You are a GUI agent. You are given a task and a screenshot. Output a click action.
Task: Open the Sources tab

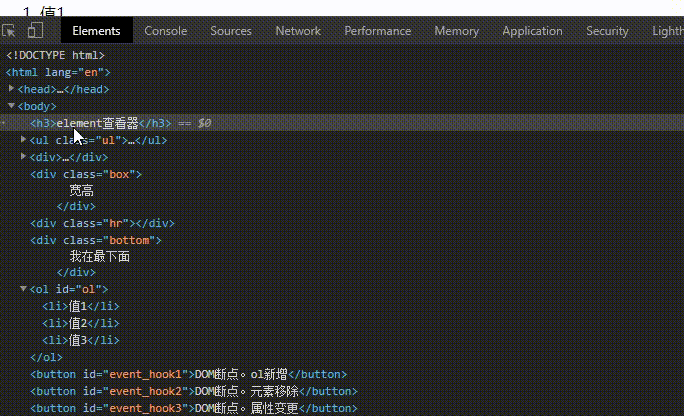(x=231, y=31)
